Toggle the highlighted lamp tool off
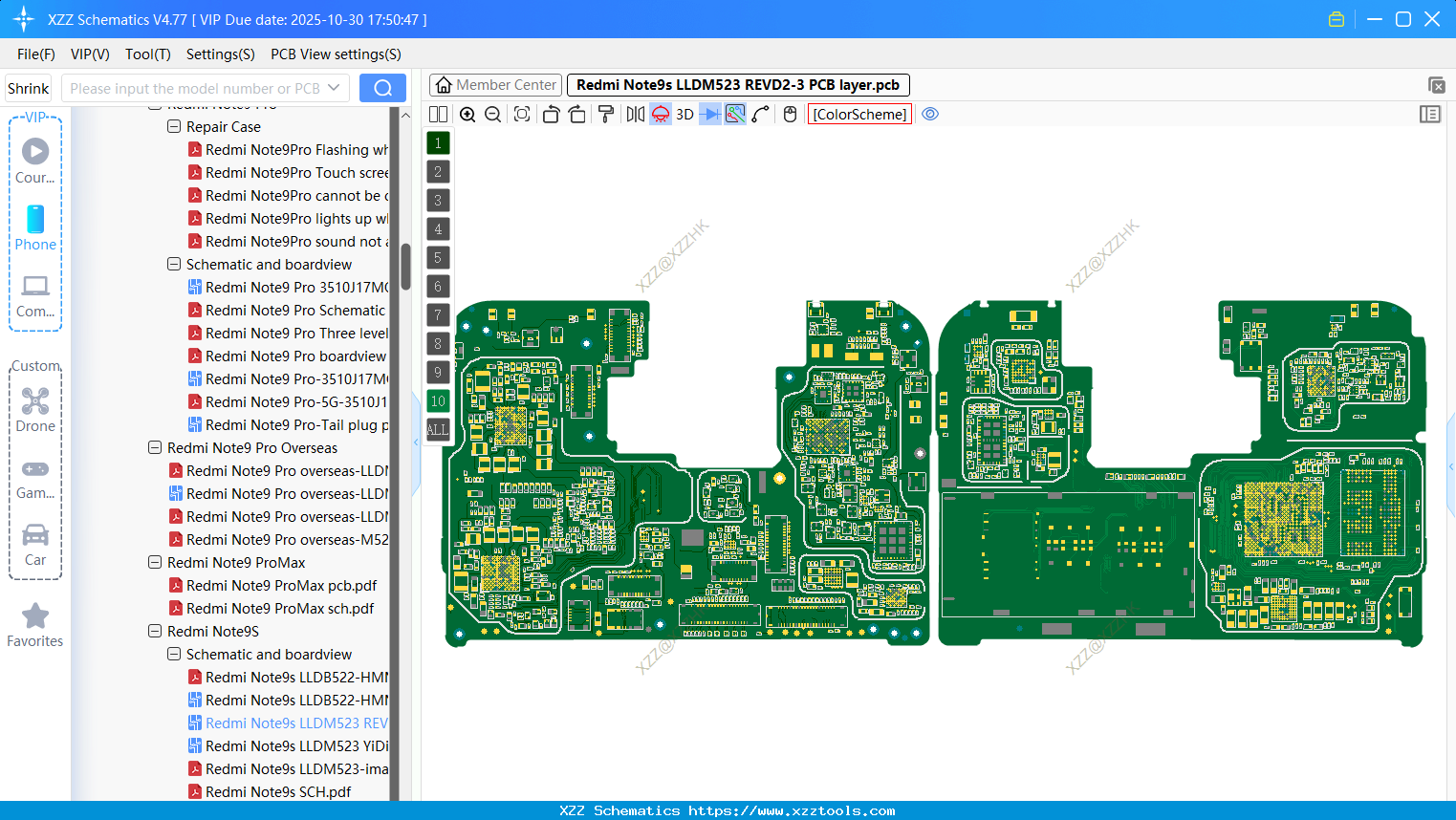 coord(660,114)
